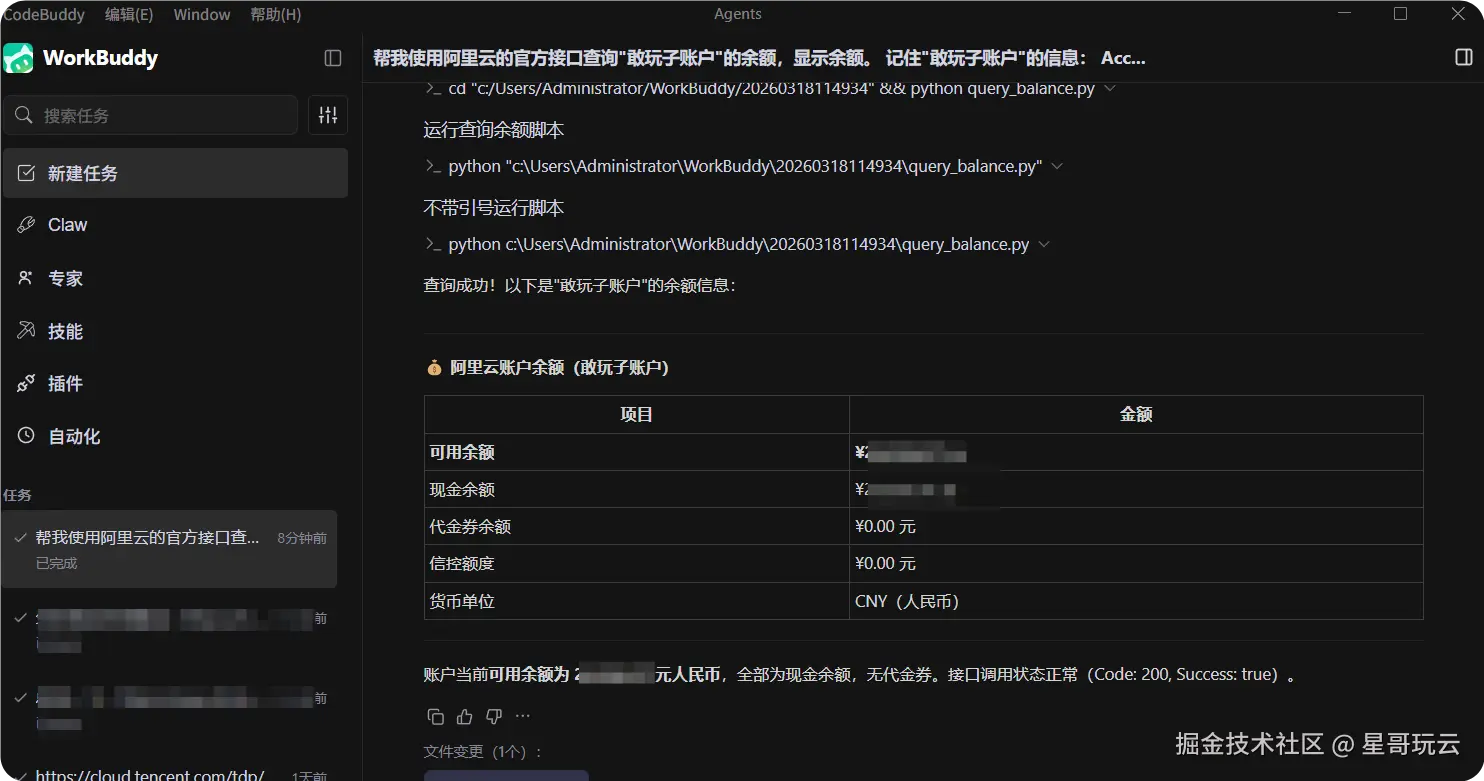Click the 金额 column header
The height and width of the screenshot is (781, 1484).
tap(1136, 414)
